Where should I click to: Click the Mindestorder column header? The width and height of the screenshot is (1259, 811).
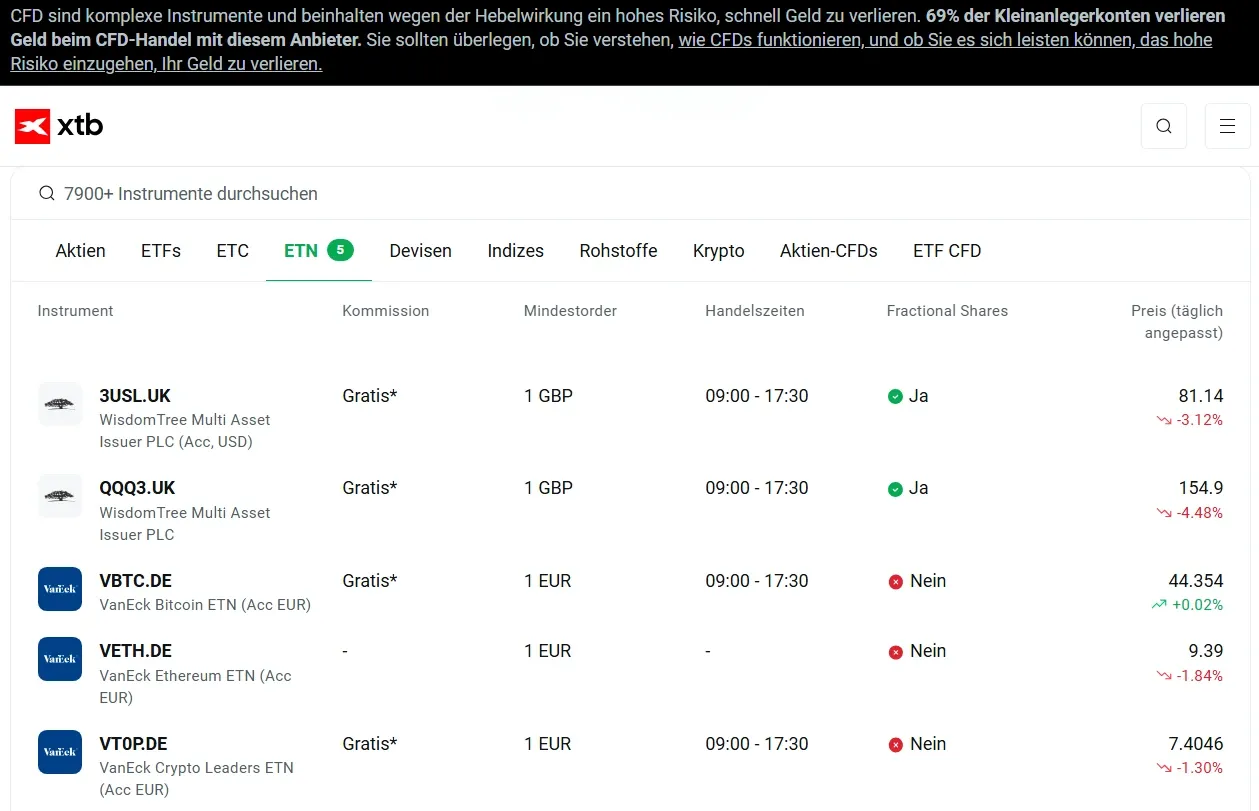[x=570, y=311]
